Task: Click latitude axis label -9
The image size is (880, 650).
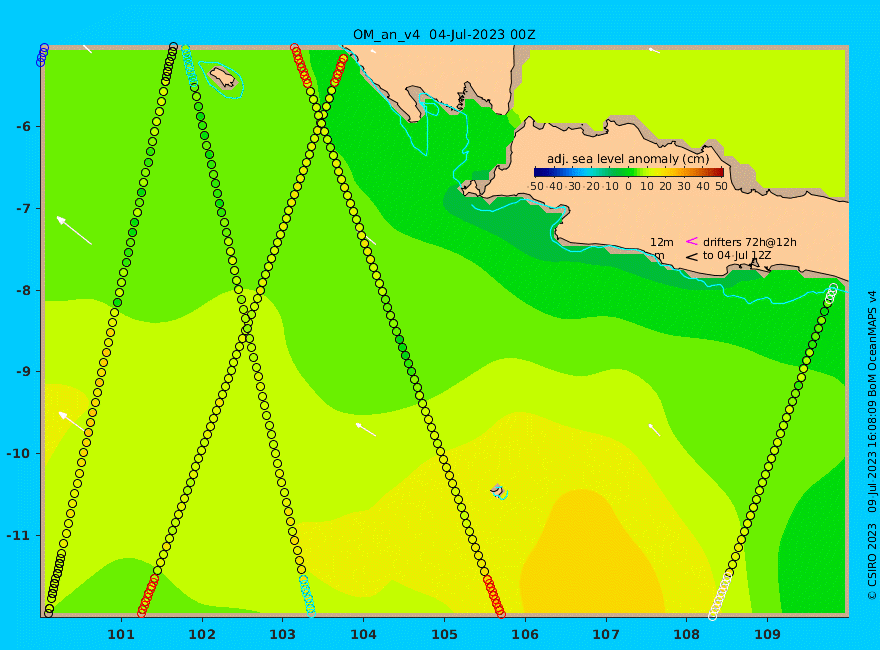Action: [23, 372]
